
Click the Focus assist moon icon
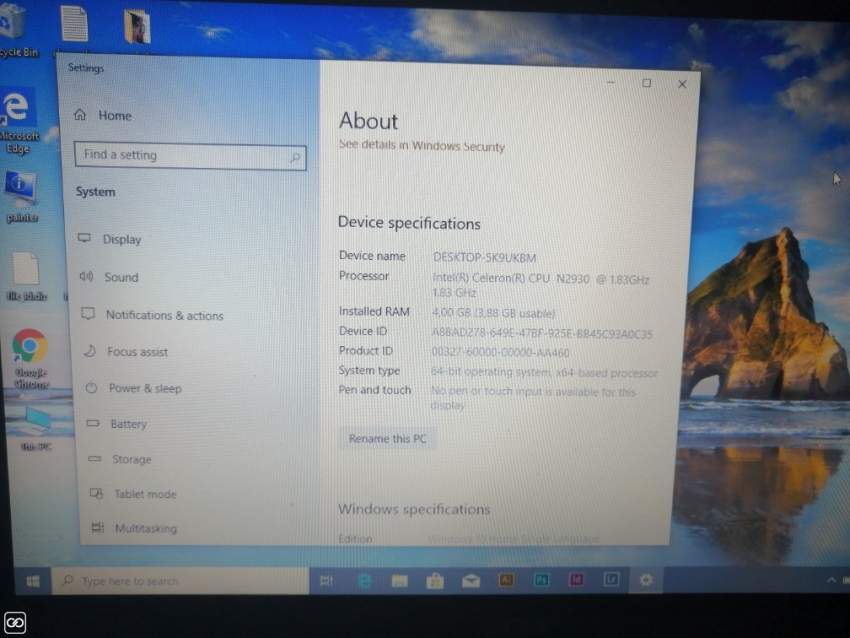pyautogui.click(x=88, y=351)
